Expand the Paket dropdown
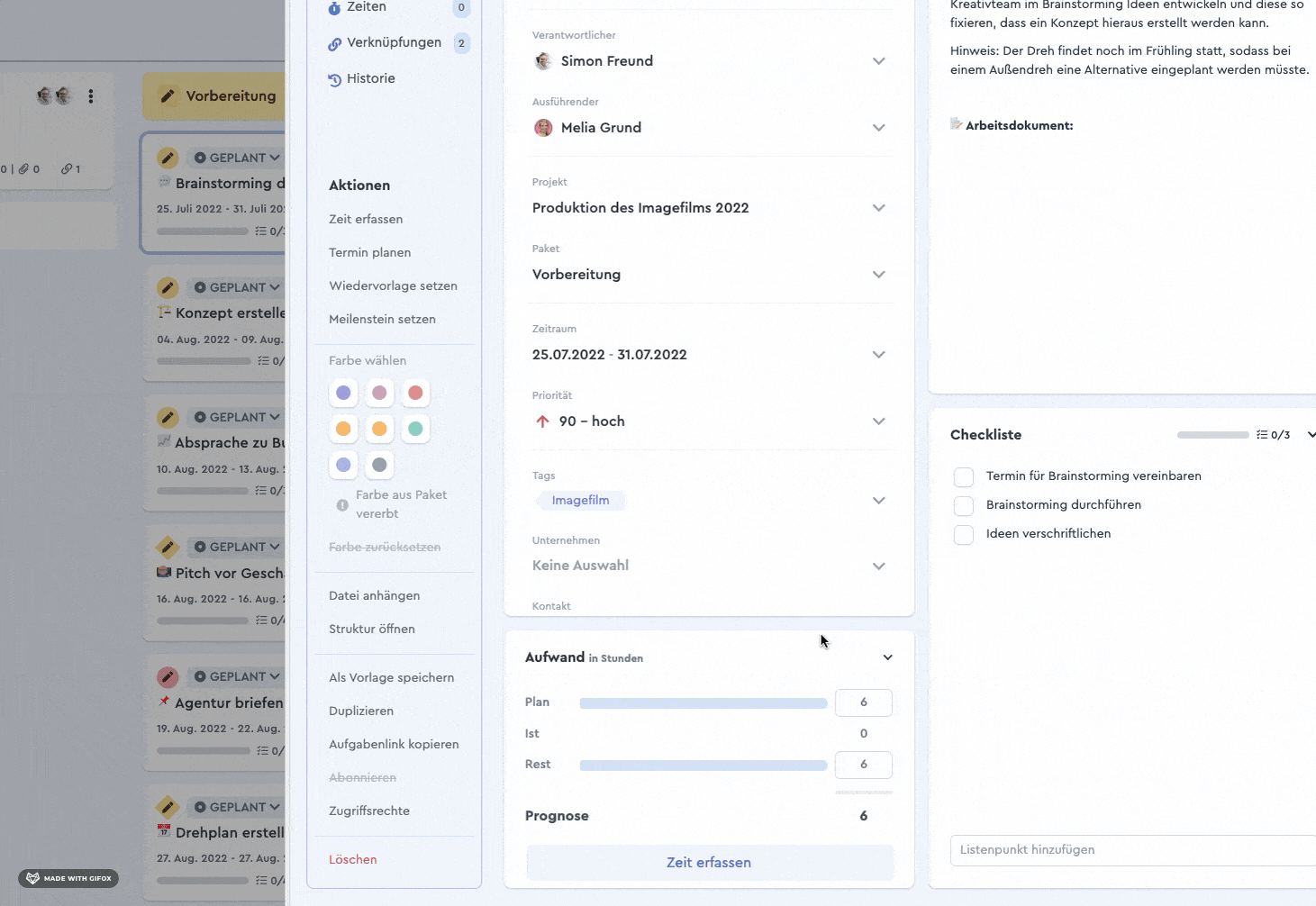This screenshot has width=1316, height=906. click(x=879, y=275)
